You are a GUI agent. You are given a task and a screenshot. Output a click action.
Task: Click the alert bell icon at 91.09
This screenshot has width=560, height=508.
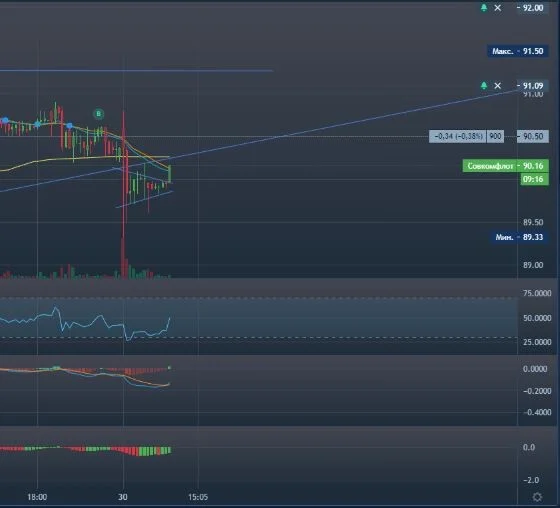pyautogui.click(x=484, y=86)
